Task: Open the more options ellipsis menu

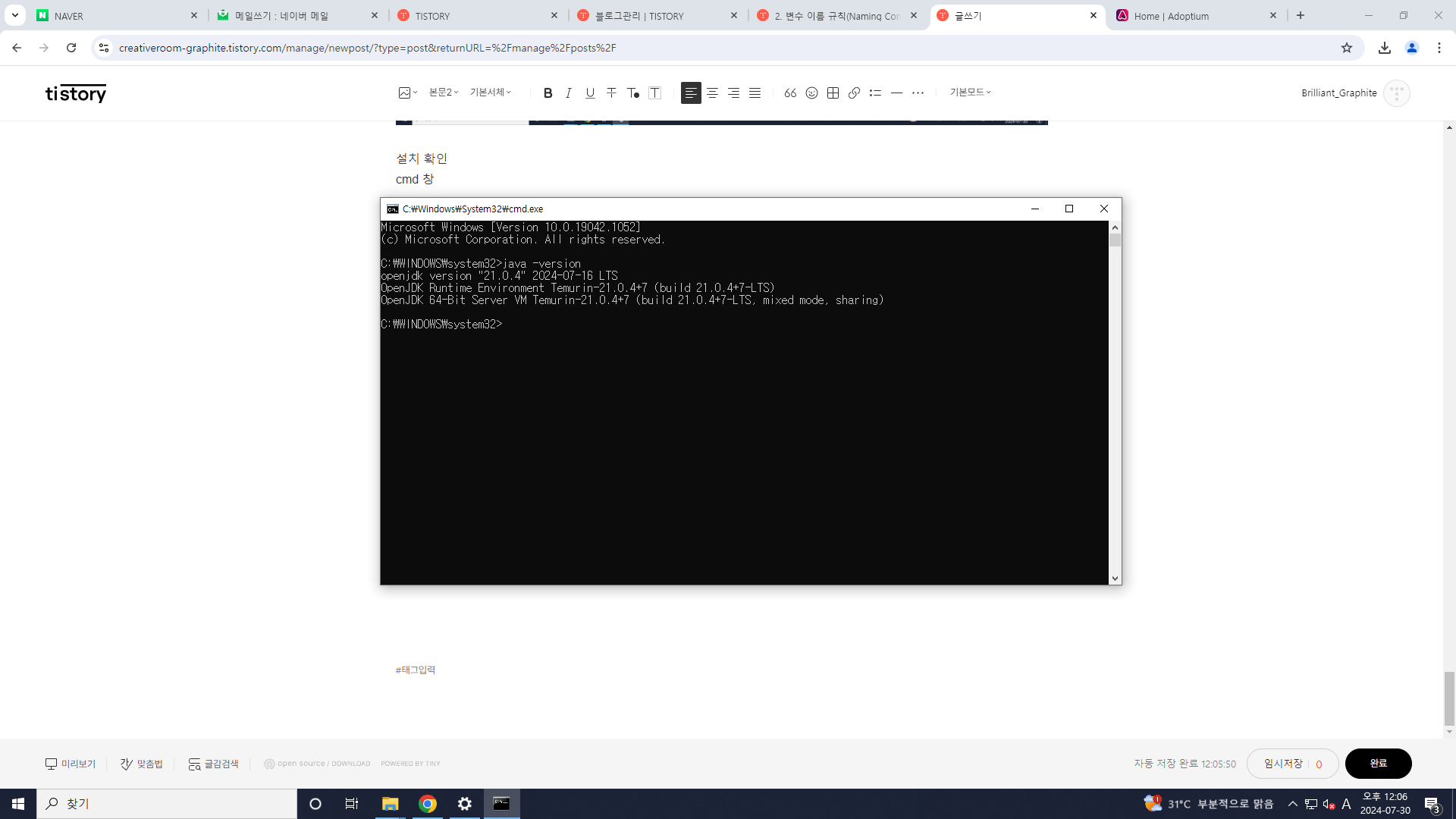Action: 918,93
